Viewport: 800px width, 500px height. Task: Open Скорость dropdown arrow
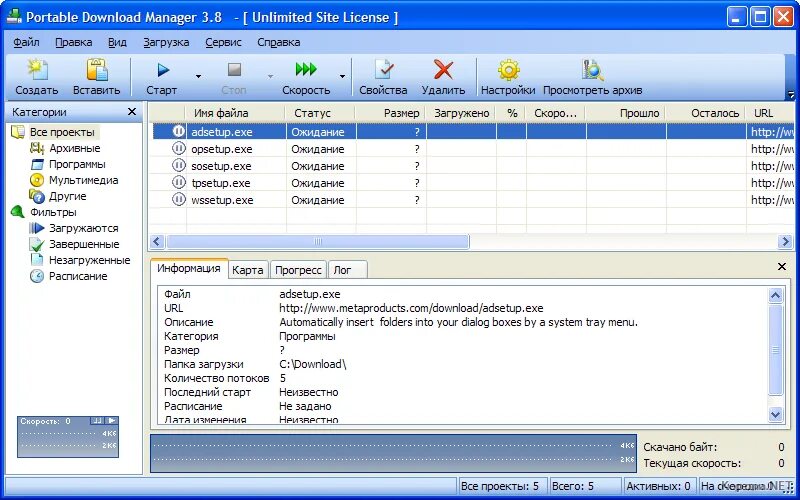click(342, 77)
